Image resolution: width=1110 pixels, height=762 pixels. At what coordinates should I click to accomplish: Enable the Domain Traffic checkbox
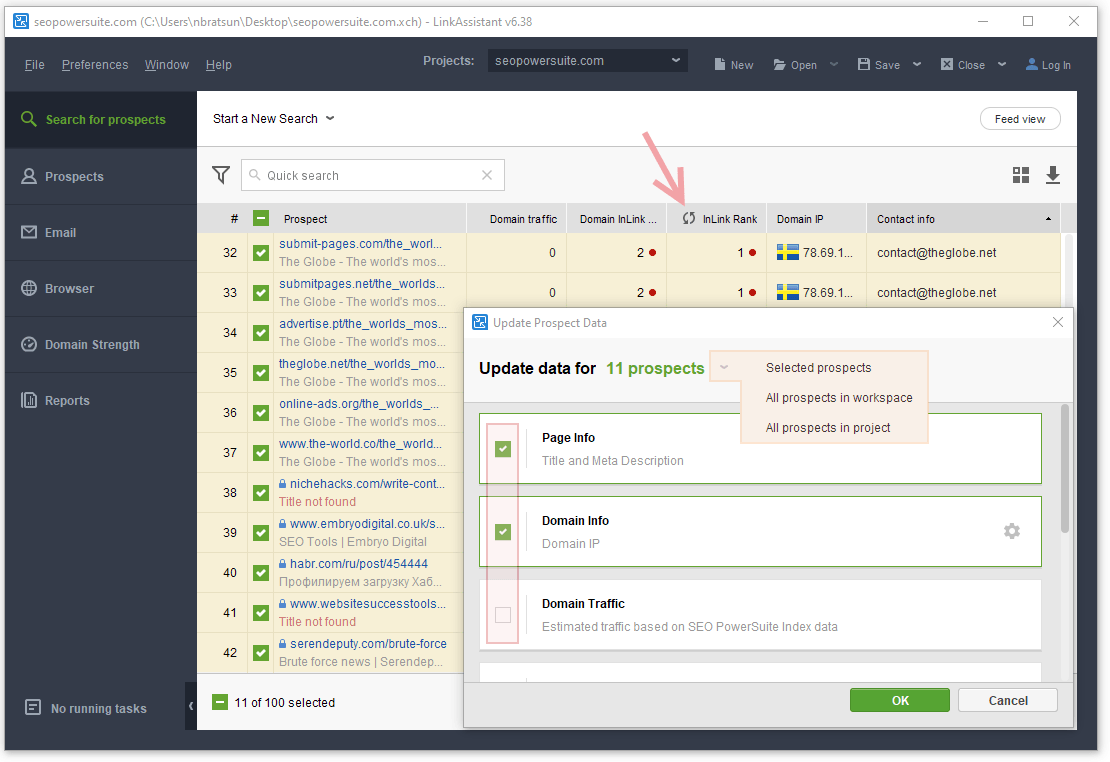pyautogui.click(x=503, y=615)
